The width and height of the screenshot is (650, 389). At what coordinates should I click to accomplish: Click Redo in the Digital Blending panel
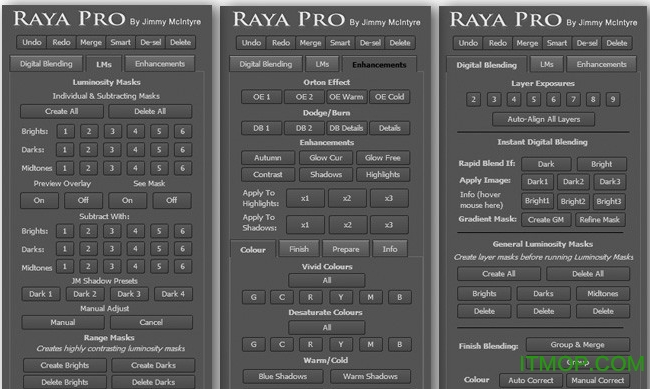[497, 43]
